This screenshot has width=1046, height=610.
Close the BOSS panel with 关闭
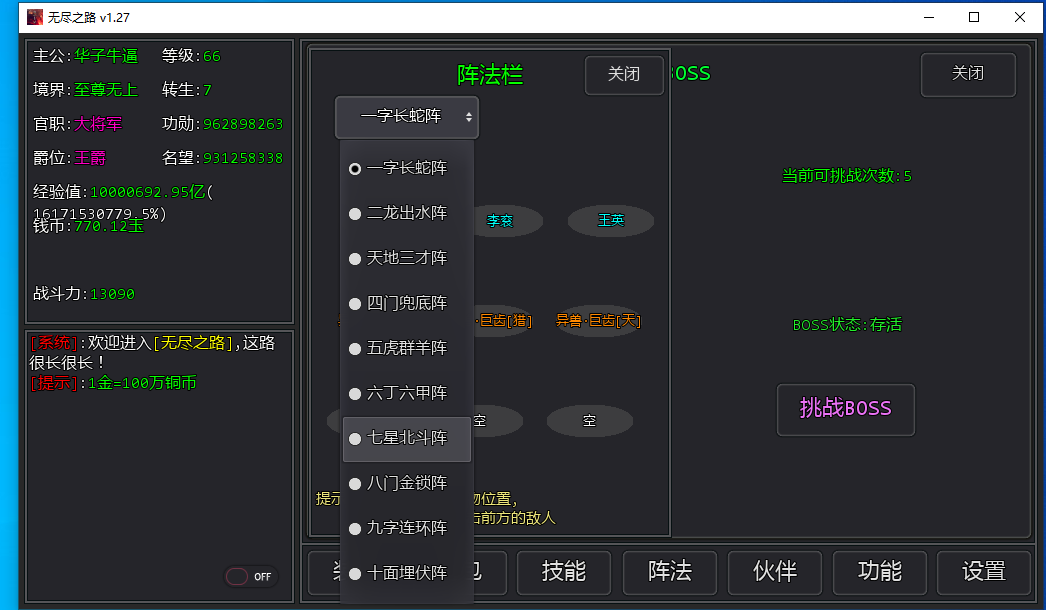967,74
